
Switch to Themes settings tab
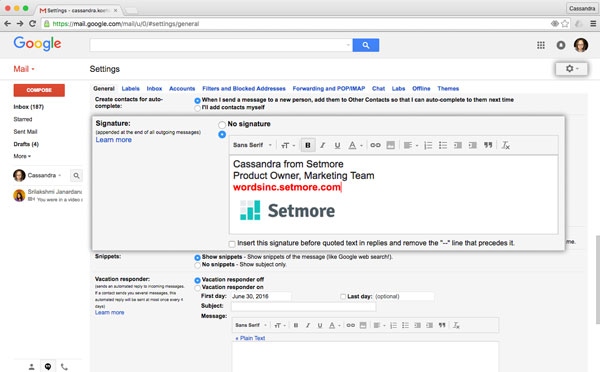(448, 88)
